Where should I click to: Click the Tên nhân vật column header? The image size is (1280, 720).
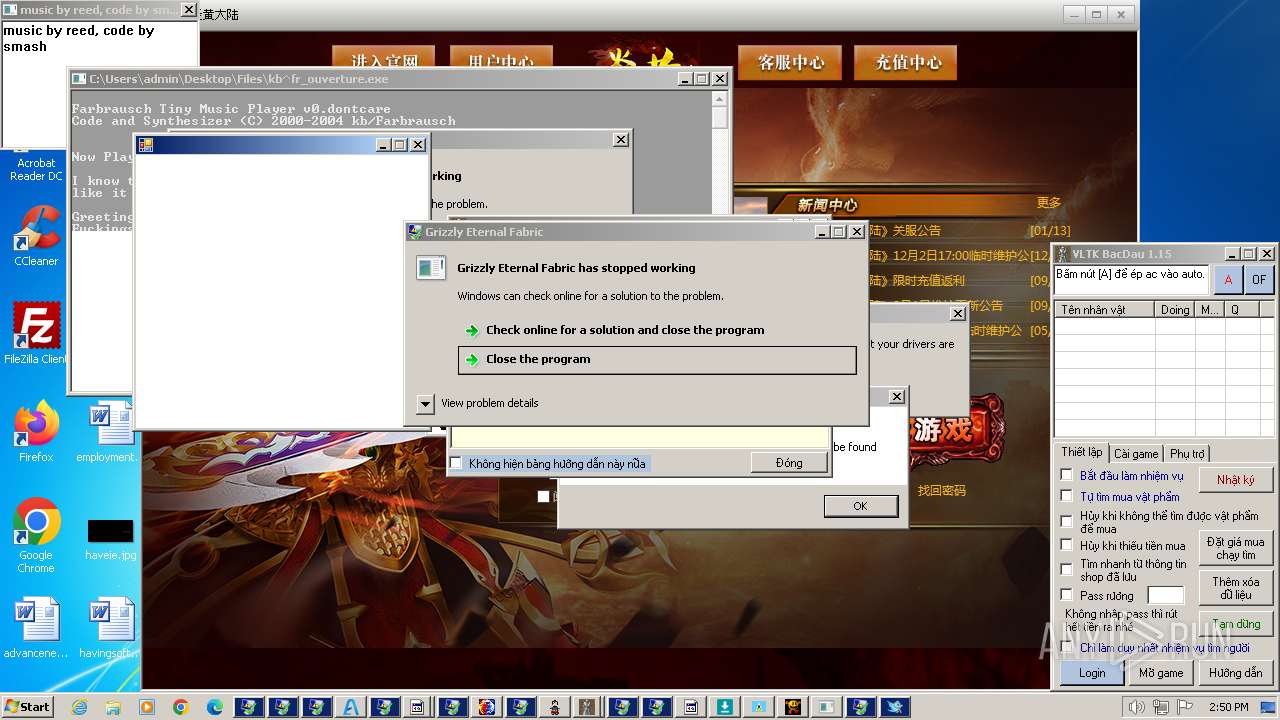pos(1105,310)
